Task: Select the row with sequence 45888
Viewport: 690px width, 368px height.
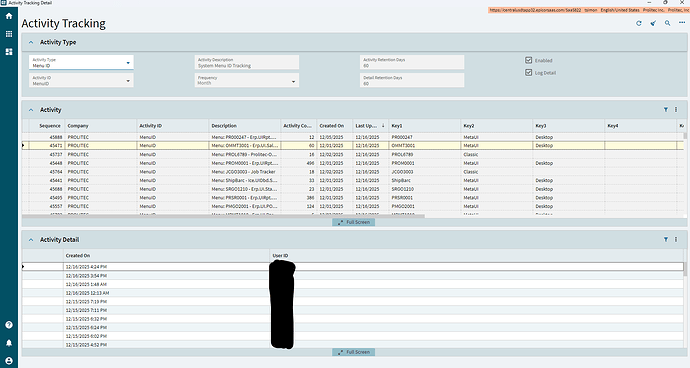Action: pos(353,137)
